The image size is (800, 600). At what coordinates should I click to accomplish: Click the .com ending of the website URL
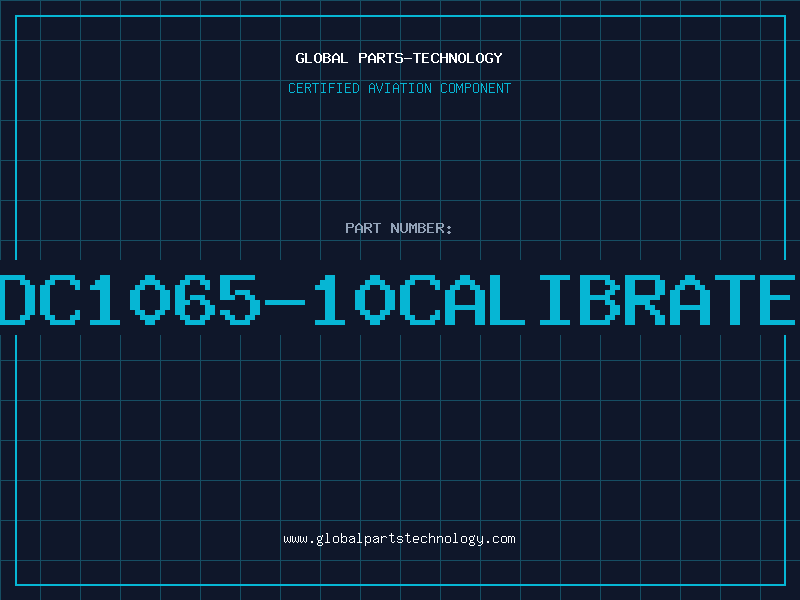(501, 539)
